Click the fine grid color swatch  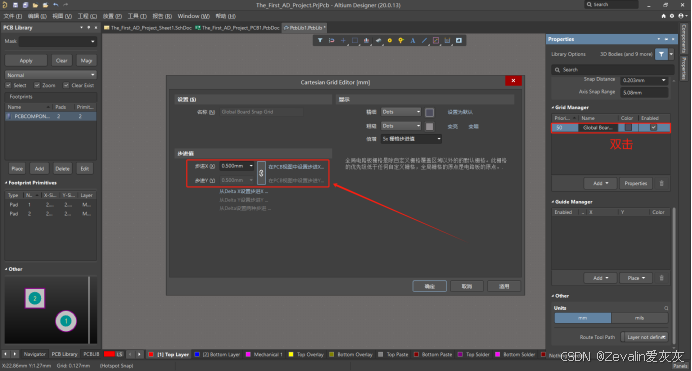[429, 112]
